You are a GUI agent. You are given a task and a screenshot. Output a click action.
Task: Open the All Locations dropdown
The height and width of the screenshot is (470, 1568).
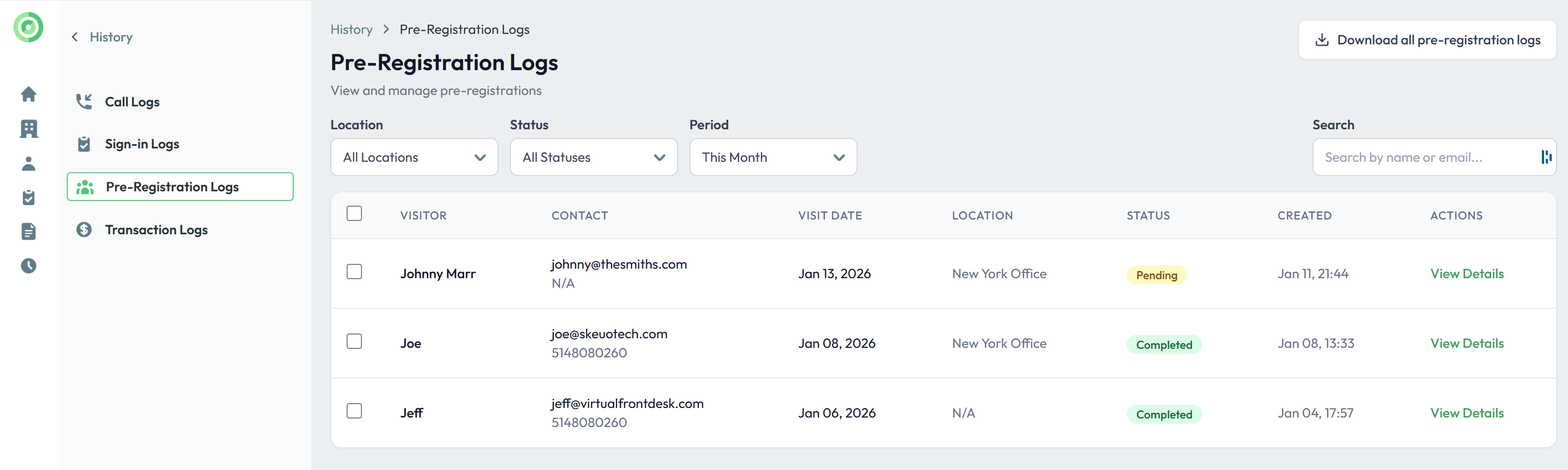pyautogui.click(x=414, y=157)
